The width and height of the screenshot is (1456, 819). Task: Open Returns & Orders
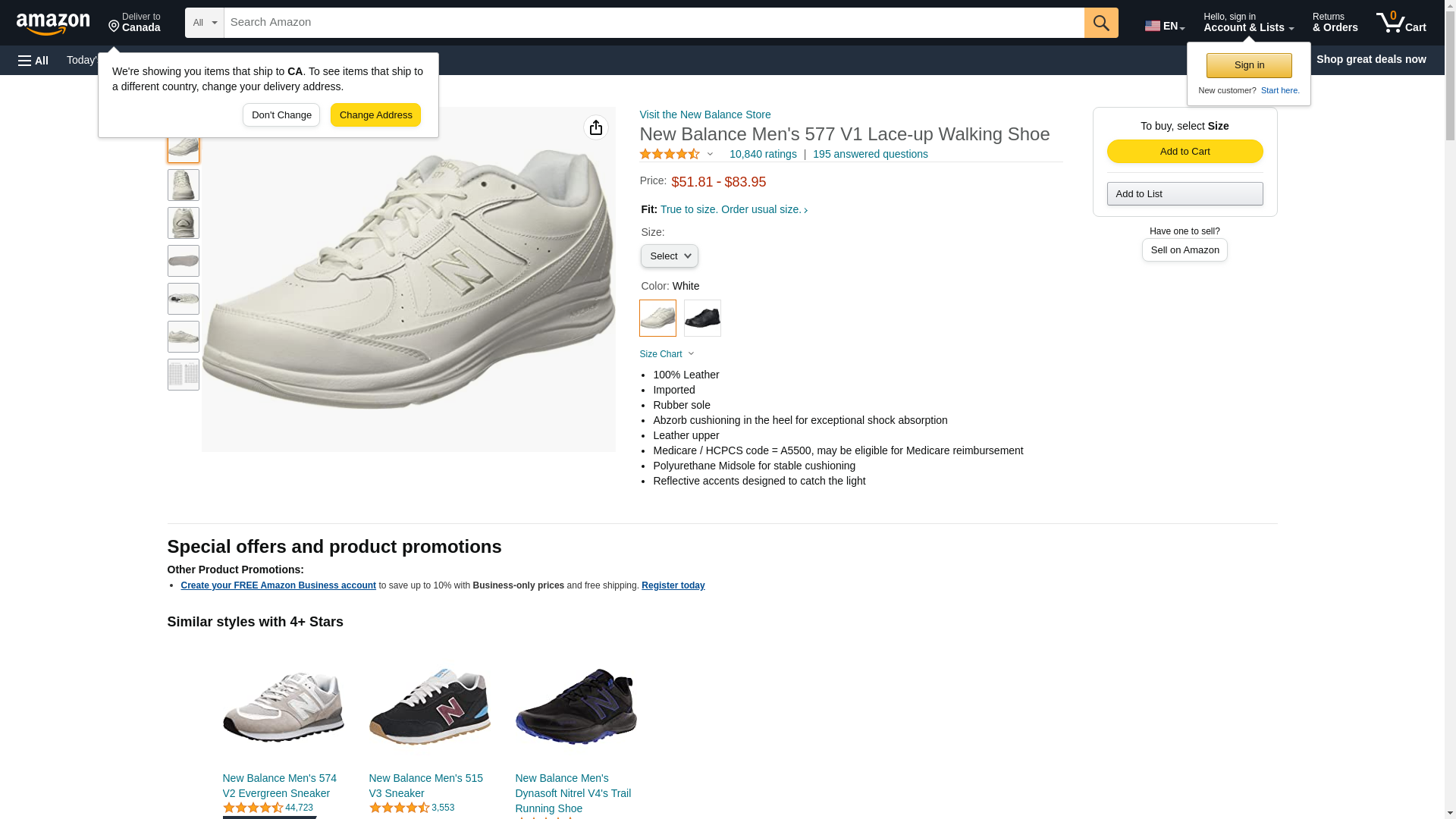click(1335, 23)
